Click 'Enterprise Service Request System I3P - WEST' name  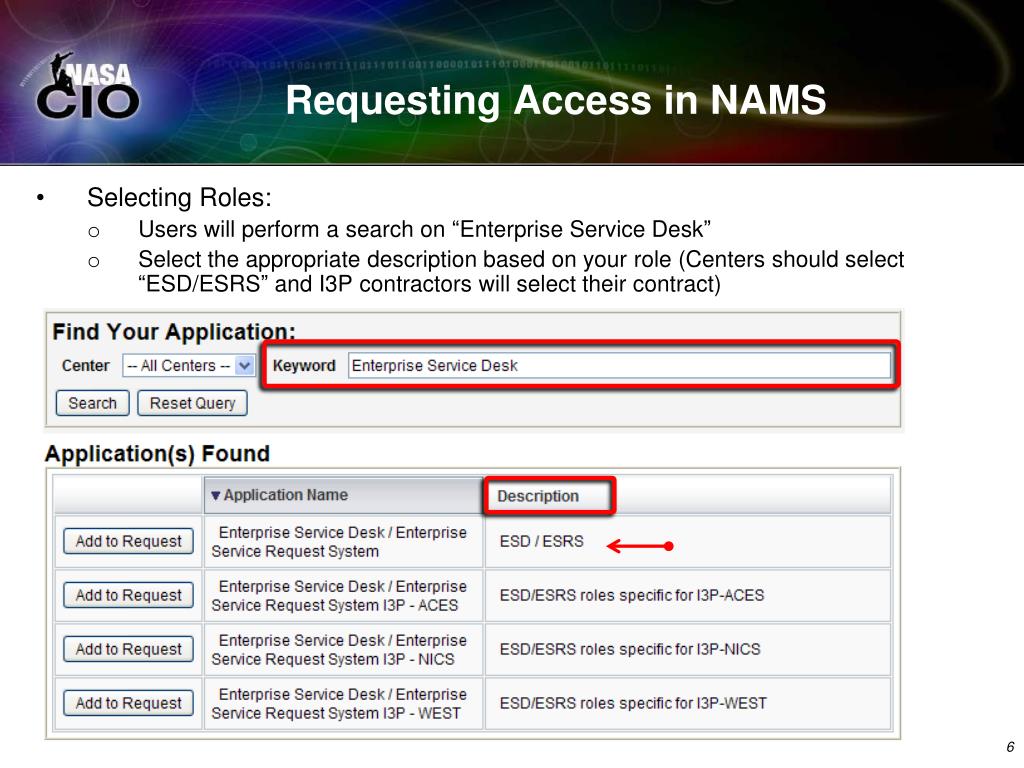click(339, 703)
